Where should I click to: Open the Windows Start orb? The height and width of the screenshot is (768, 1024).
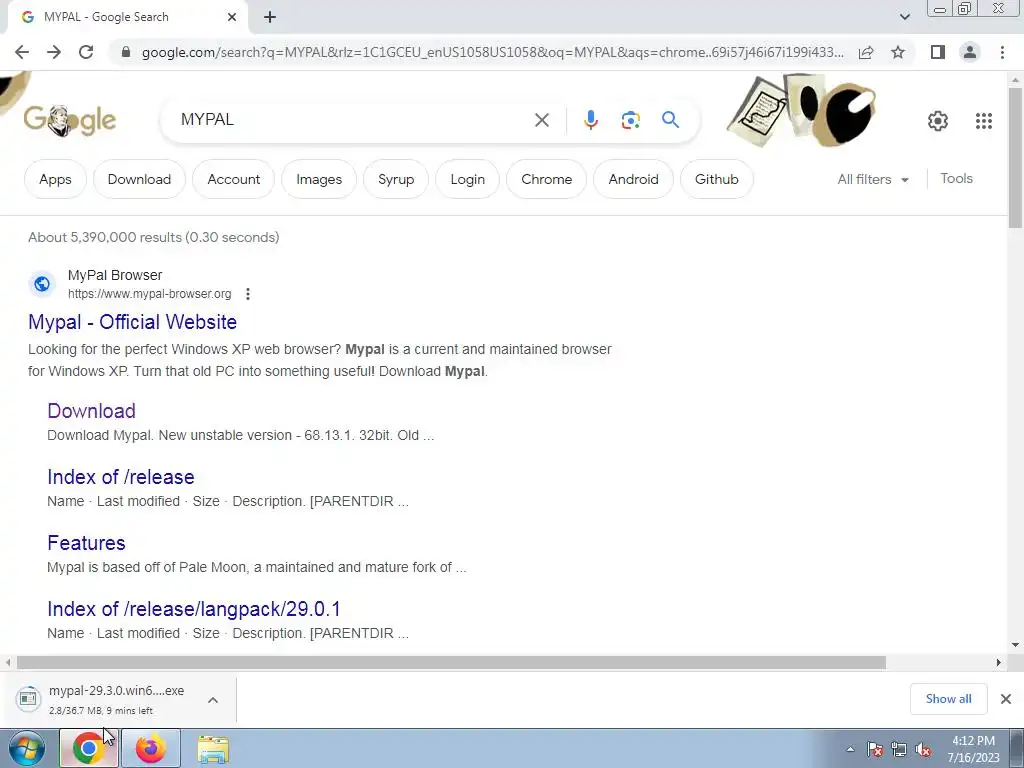[27, 748]
